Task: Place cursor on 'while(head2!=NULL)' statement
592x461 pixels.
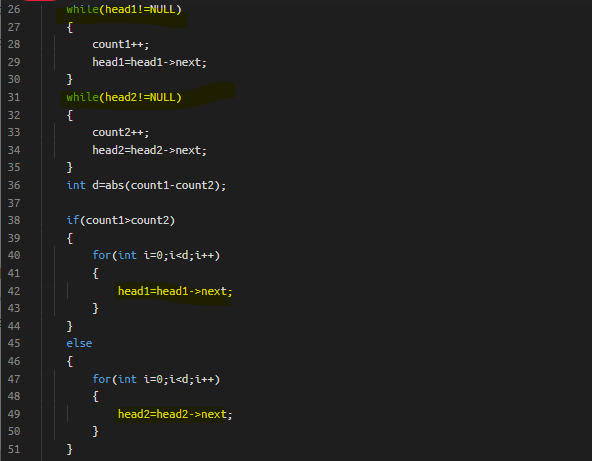Action: coord(124,97)
